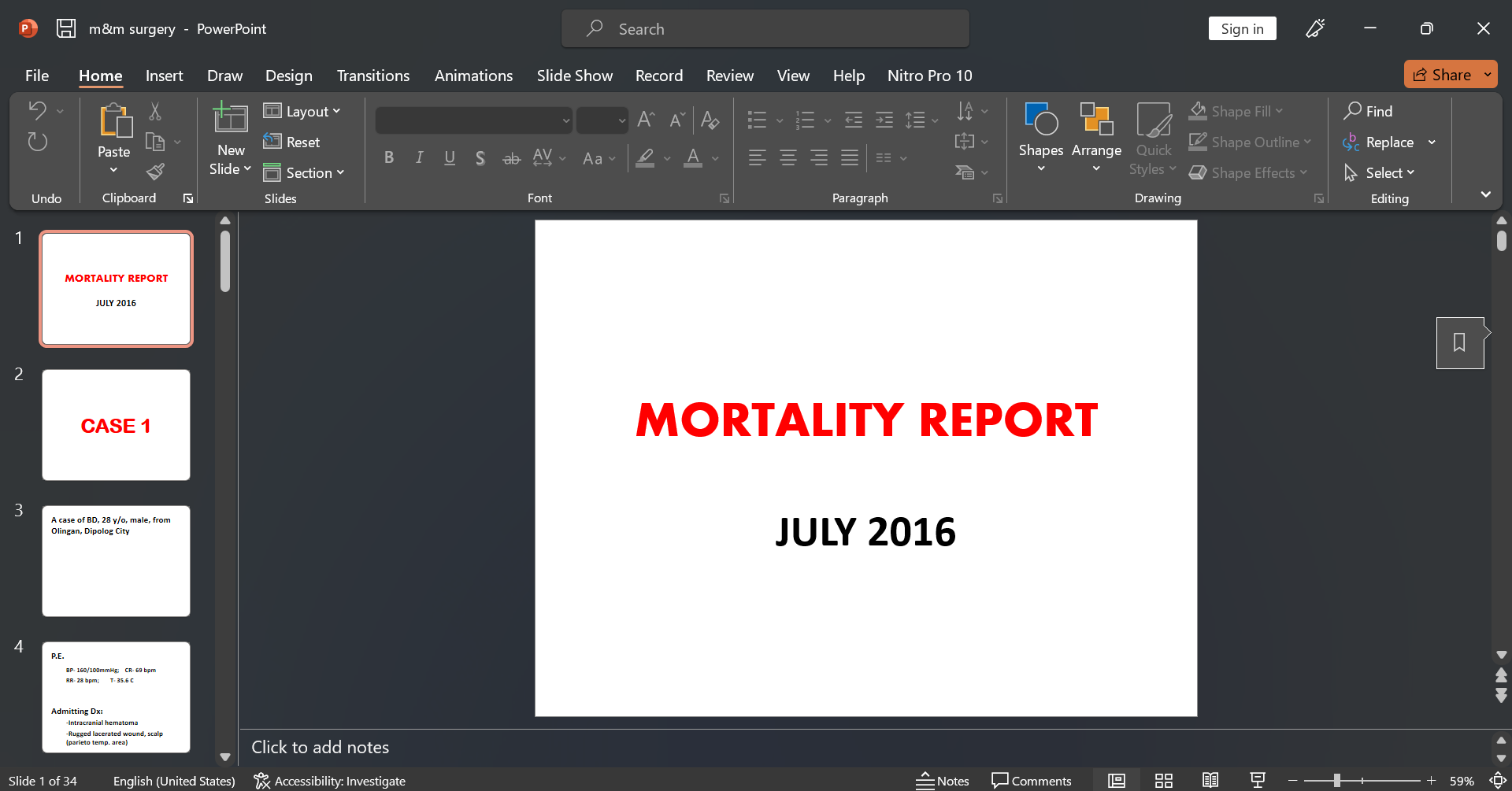Image resolution: width=1512 pixels, height=791 pixels.
Task: Click Decrease List Level icon
Action: point(854,120)
